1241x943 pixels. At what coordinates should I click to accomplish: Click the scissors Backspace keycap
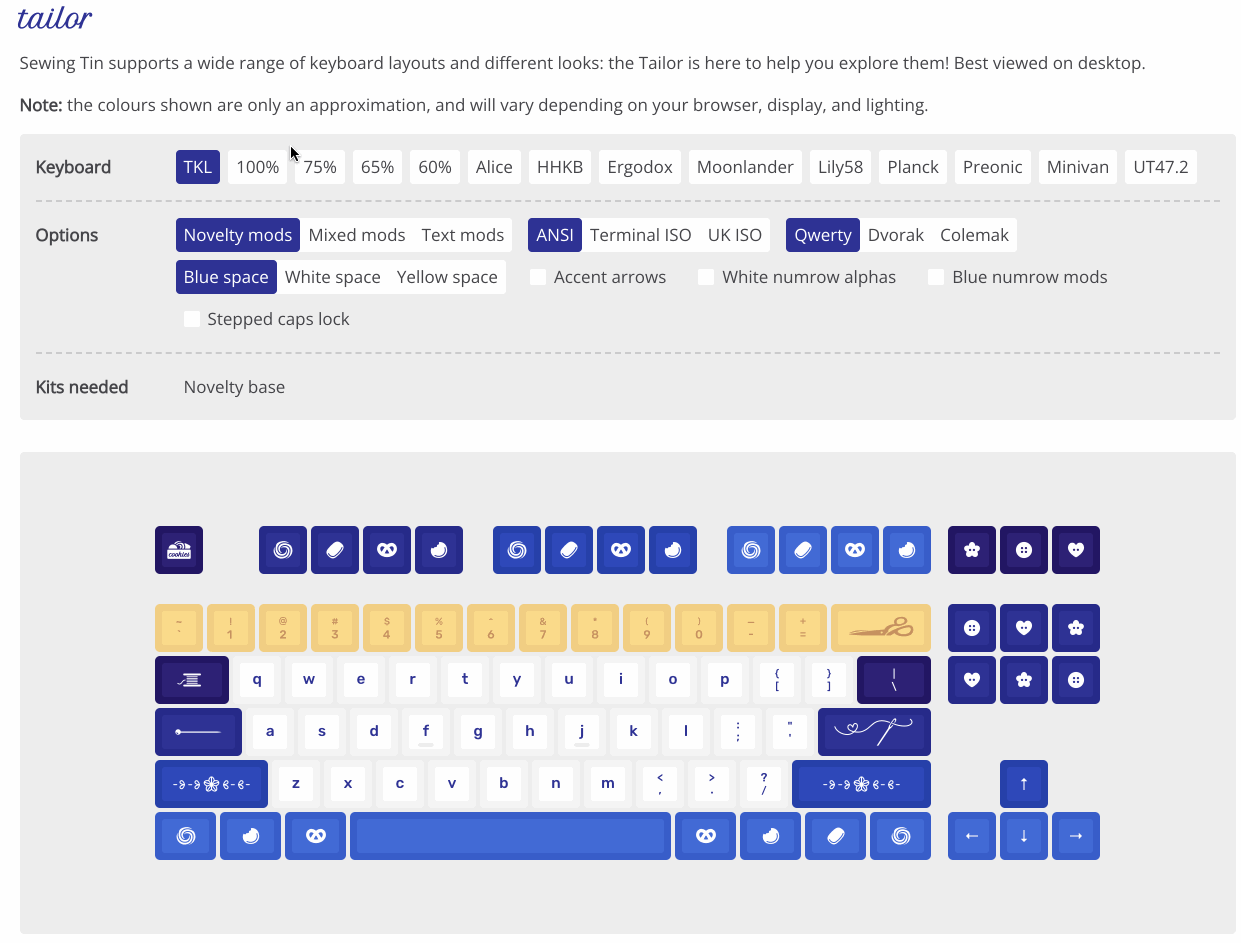pos(880,628)
